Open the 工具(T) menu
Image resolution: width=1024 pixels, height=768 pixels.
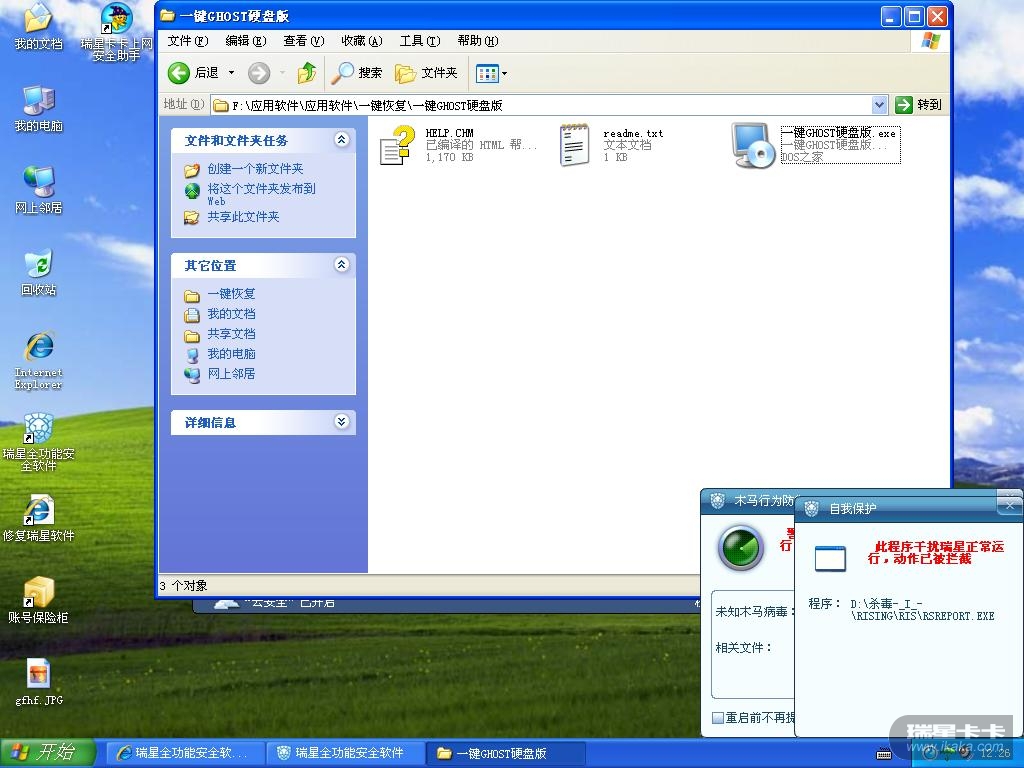(420, 41)
